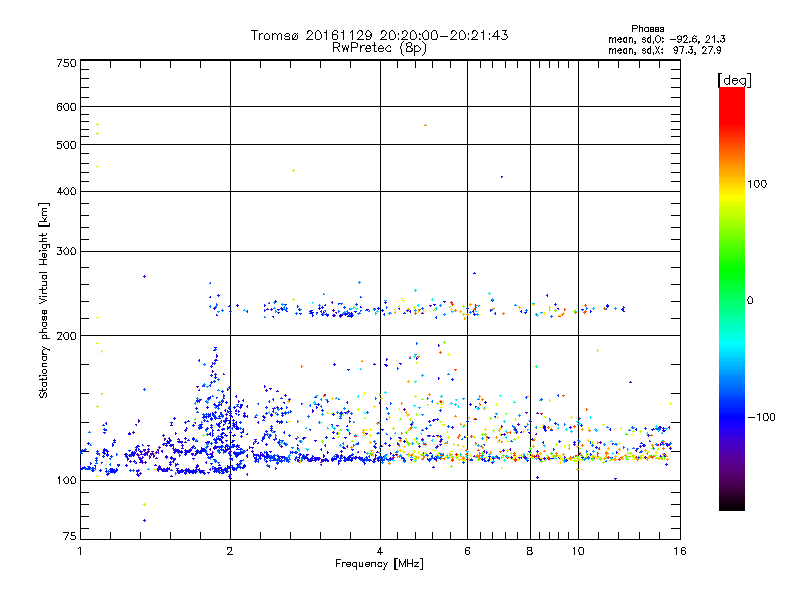Image resolution: width=800 pixels, height=600 pixels.
Task: Click the '300' y-axis tick label
Action: click(66, 251)
